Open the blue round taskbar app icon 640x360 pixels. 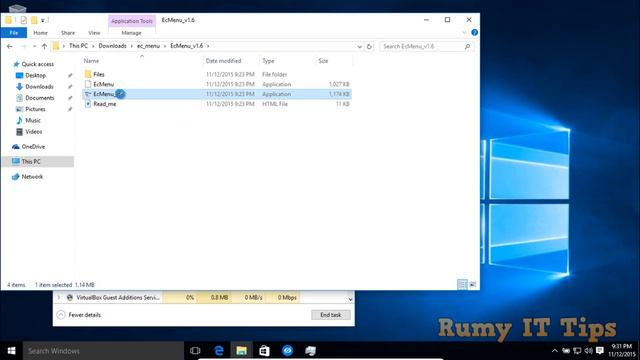(x=287, y=351)
